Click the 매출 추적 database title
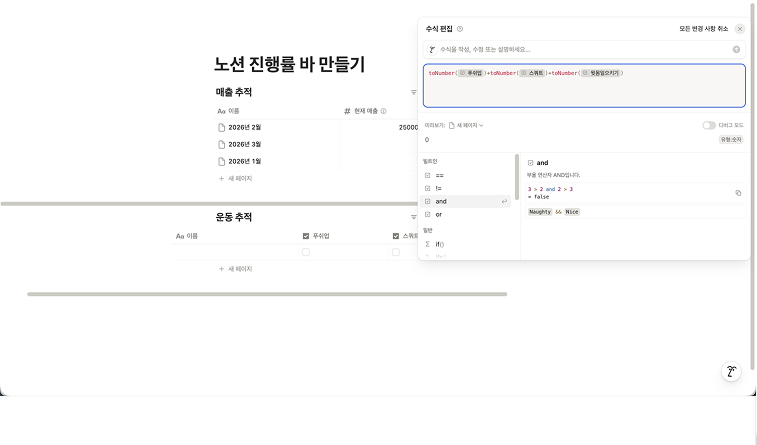 [x=234, y=92]
